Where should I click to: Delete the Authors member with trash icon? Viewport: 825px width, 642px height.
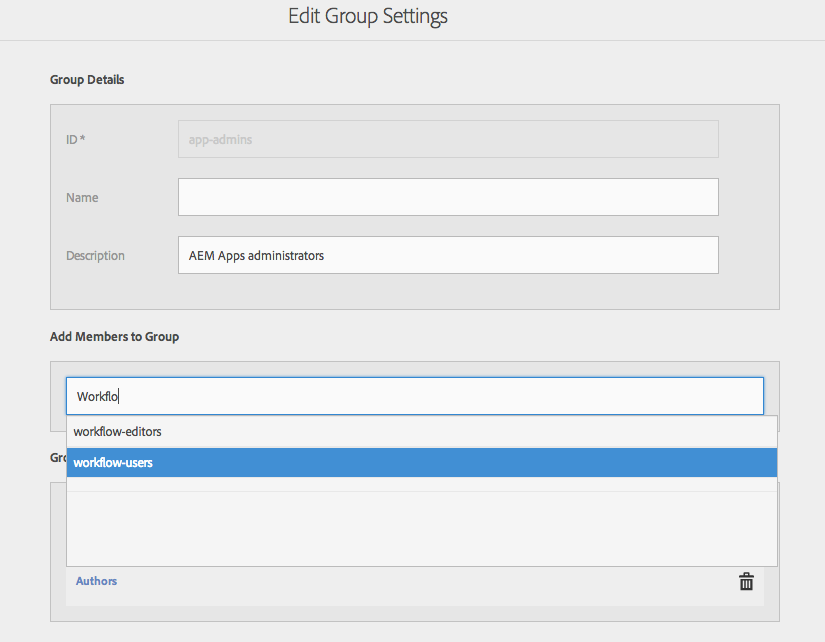pos(746,581)
